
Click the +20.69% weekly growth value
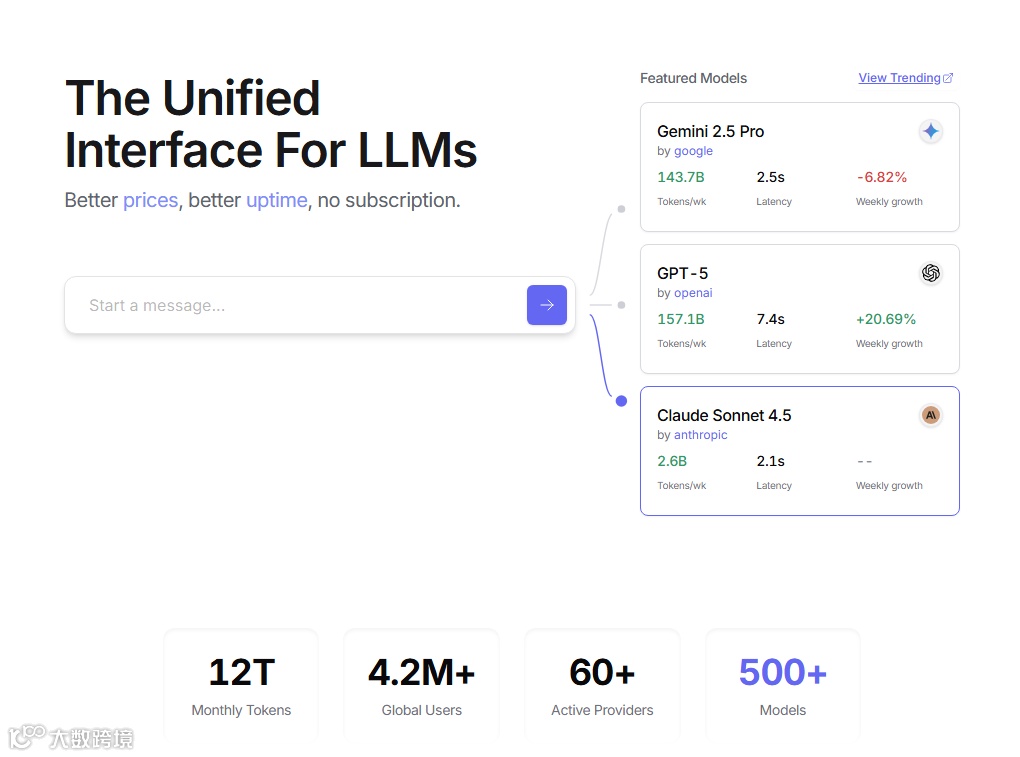[885, 319]
